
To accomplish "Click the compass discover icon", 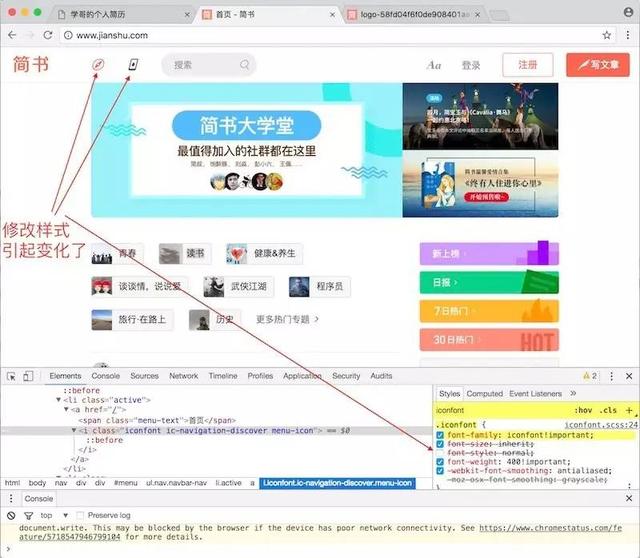I will point(98,64).
